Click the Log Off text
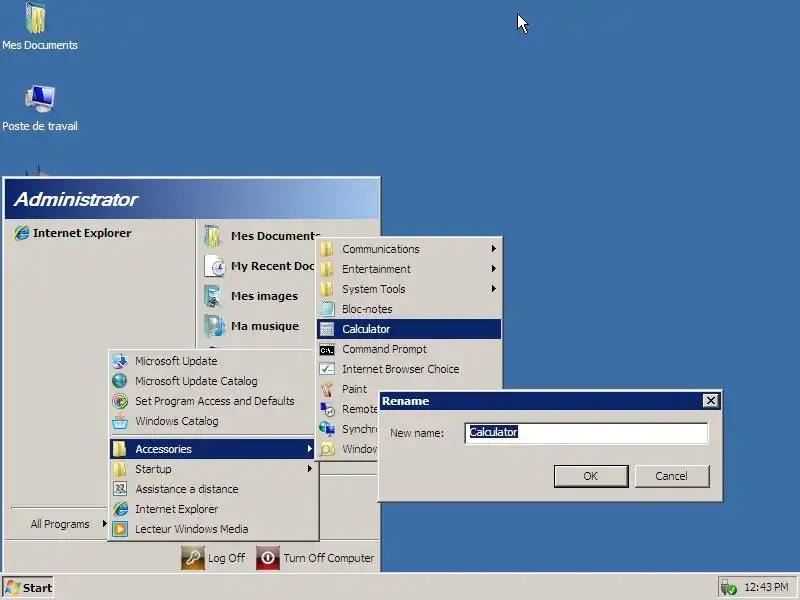 click(227, 558)
